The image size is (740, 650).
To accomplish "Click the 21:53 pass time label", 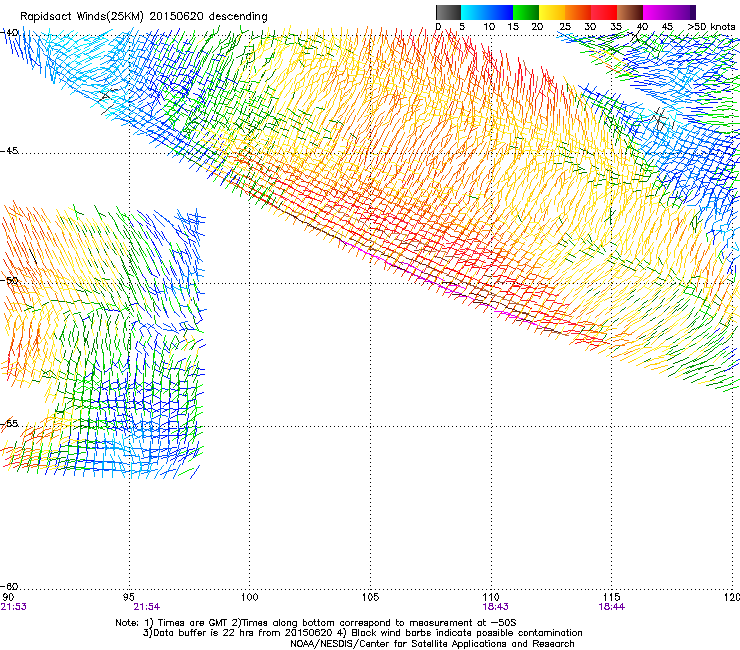I will tap(13, 607).
